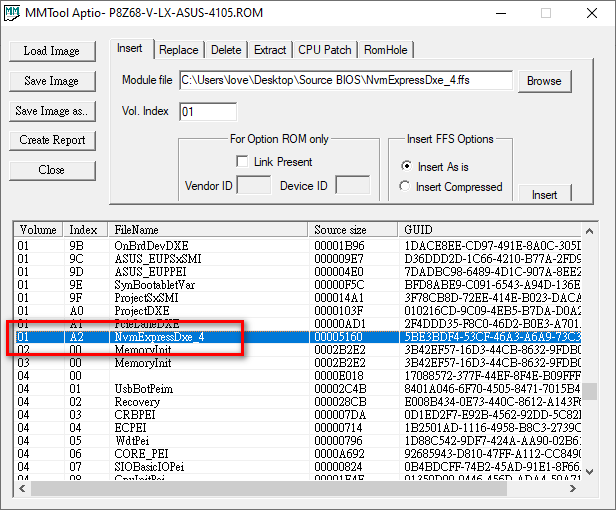Choose the Insert Compressed radio option
This screenshot has width=616, height=510.
[405, 186]
